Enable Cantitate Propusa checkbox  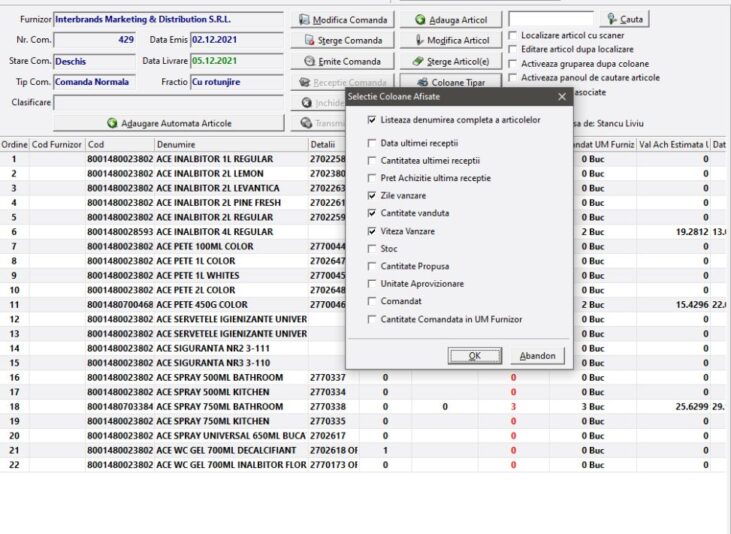point(373,267)
